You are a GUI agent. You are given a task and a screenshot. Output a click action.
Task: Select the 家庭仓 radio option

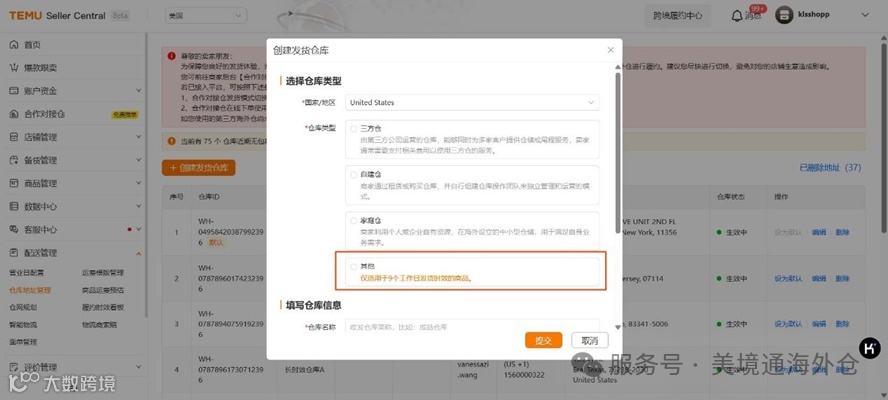click(x=354, y=220)
